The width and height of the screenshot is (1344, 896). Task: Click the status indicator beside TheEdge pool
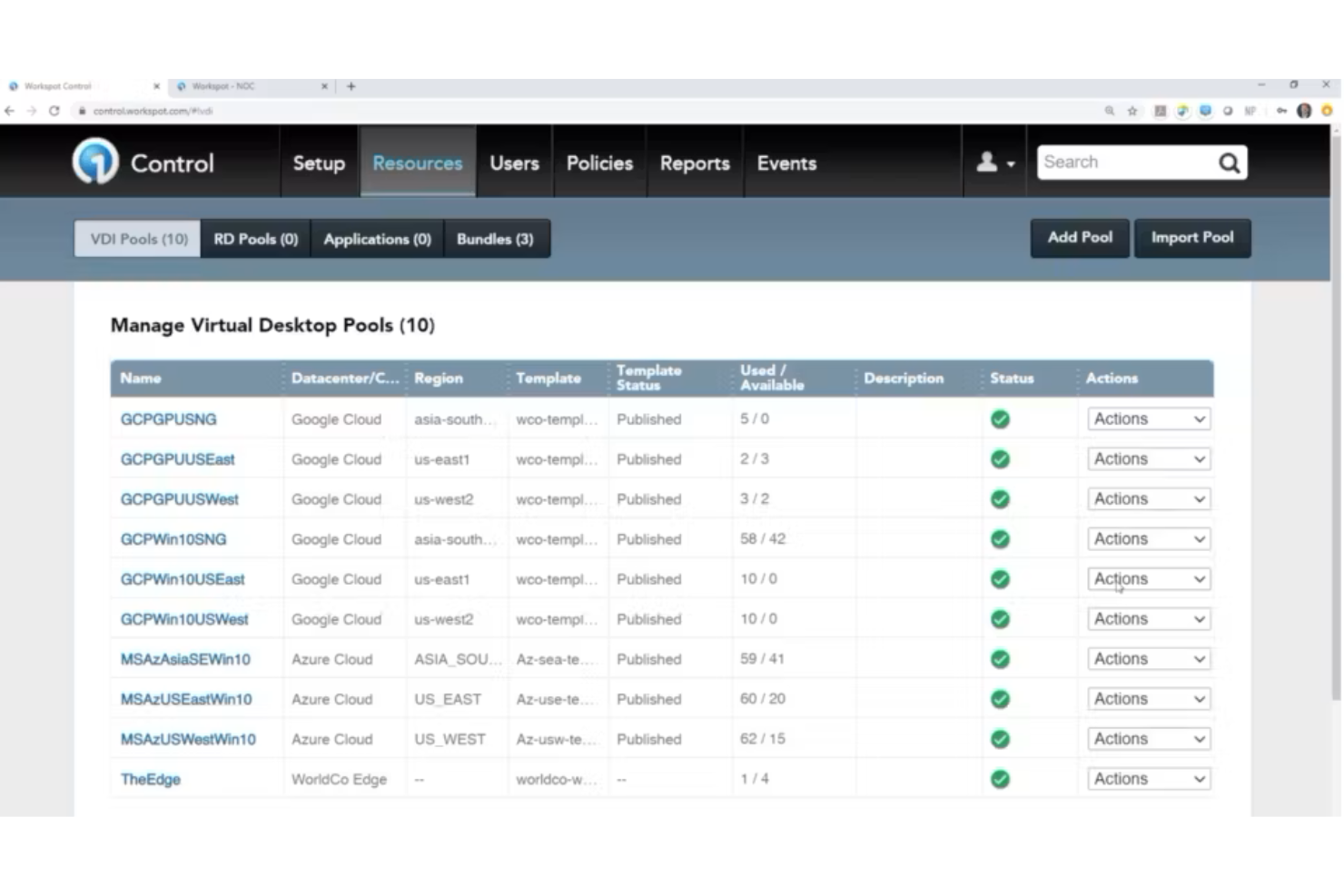[1000, 779]
